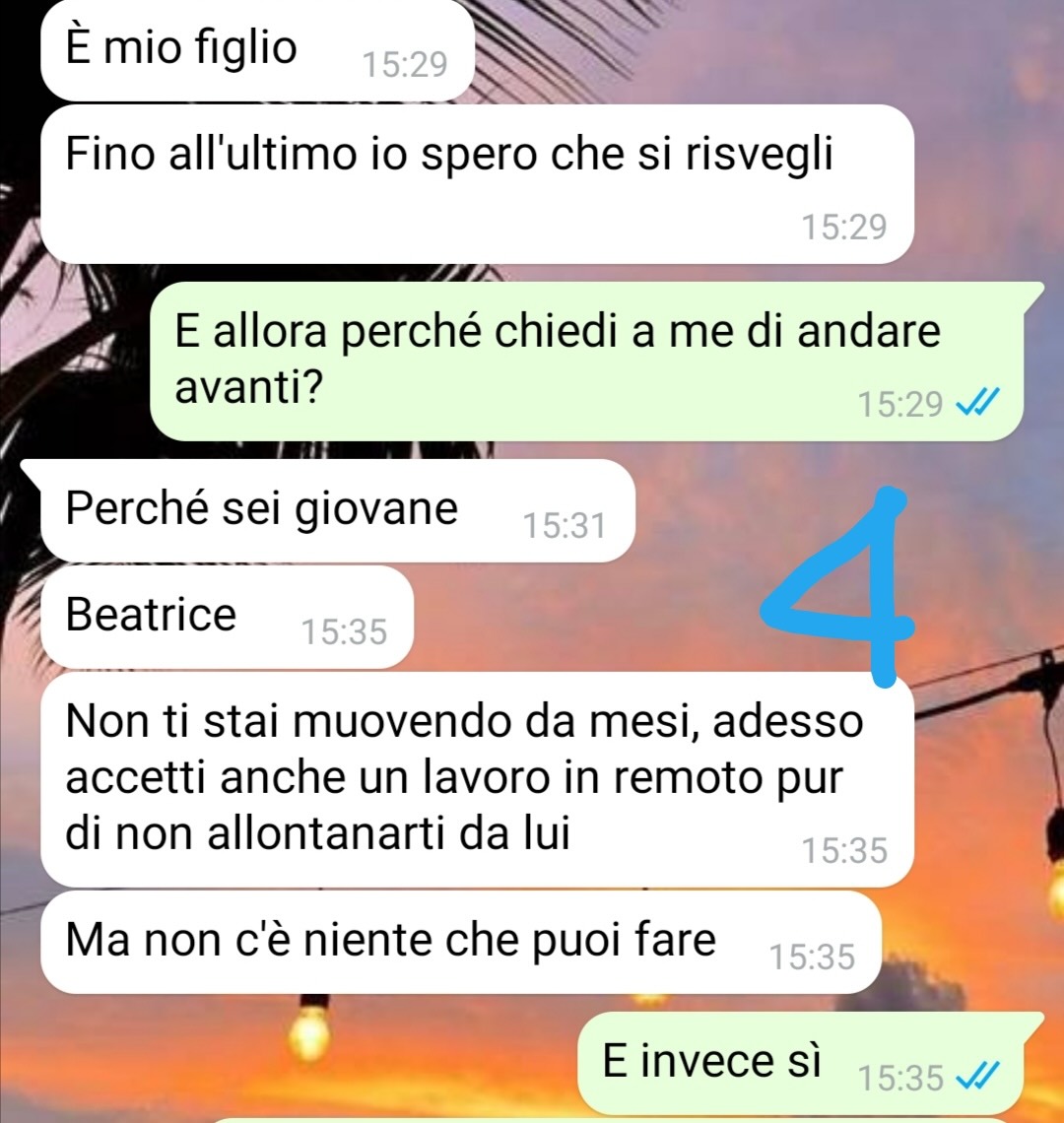
Task: Select the 'Non ti stai muovendo' message
Action: pos(477,779)
